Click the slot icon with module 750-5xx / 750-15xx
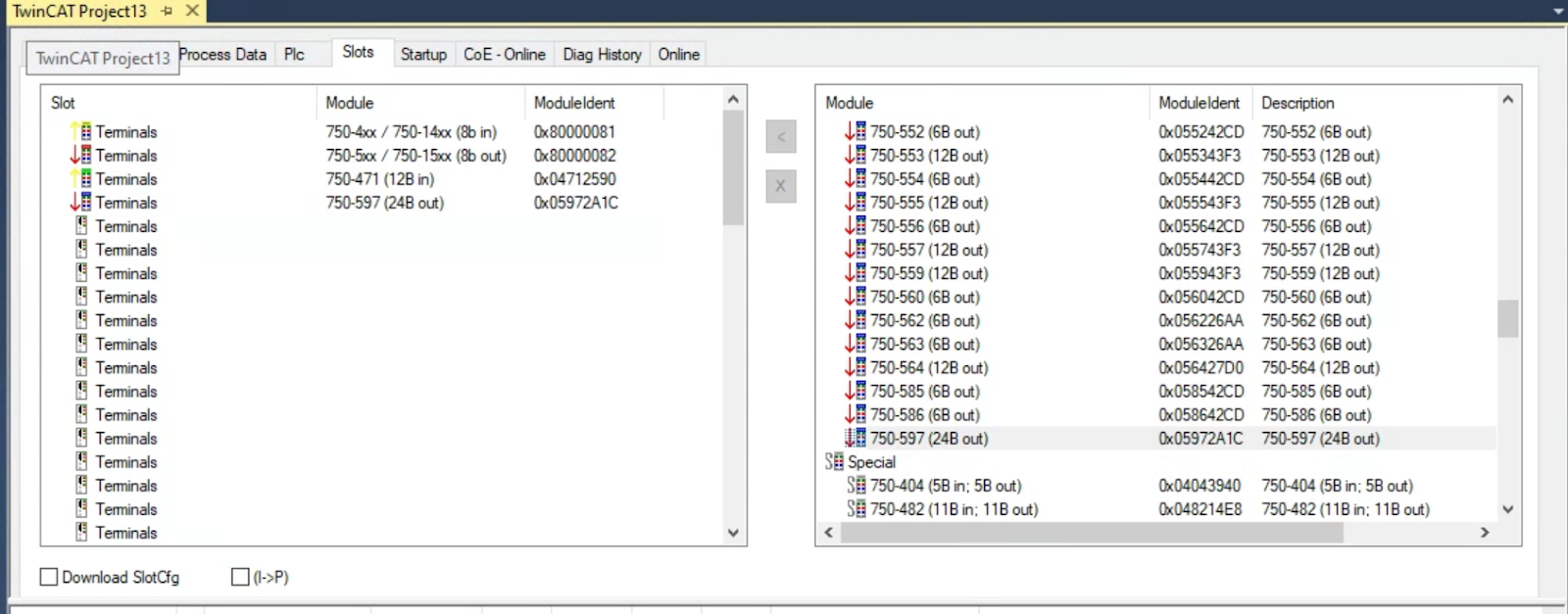 pos(81,155)
